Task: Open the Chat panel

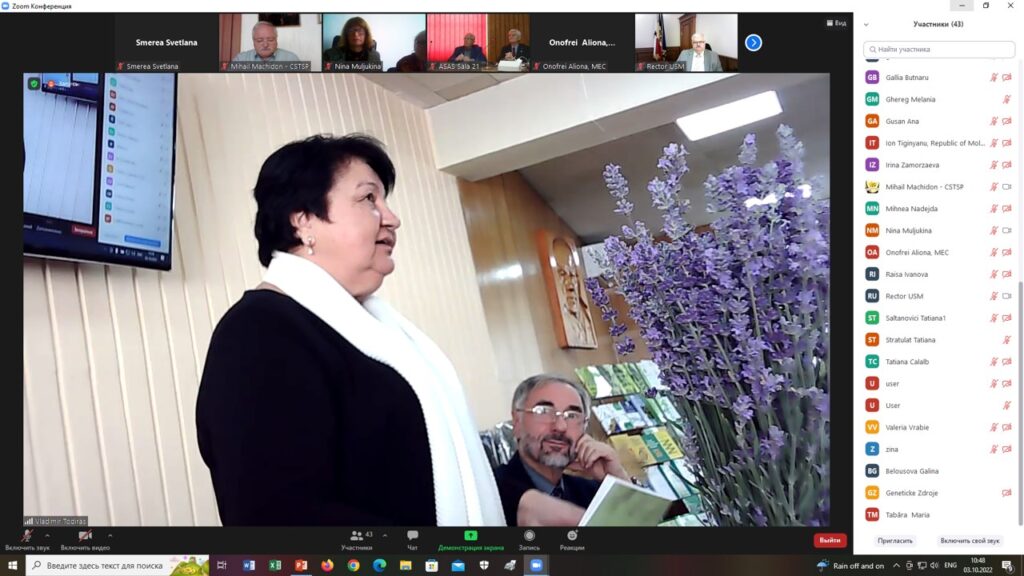Action: (x=412, y=539)
